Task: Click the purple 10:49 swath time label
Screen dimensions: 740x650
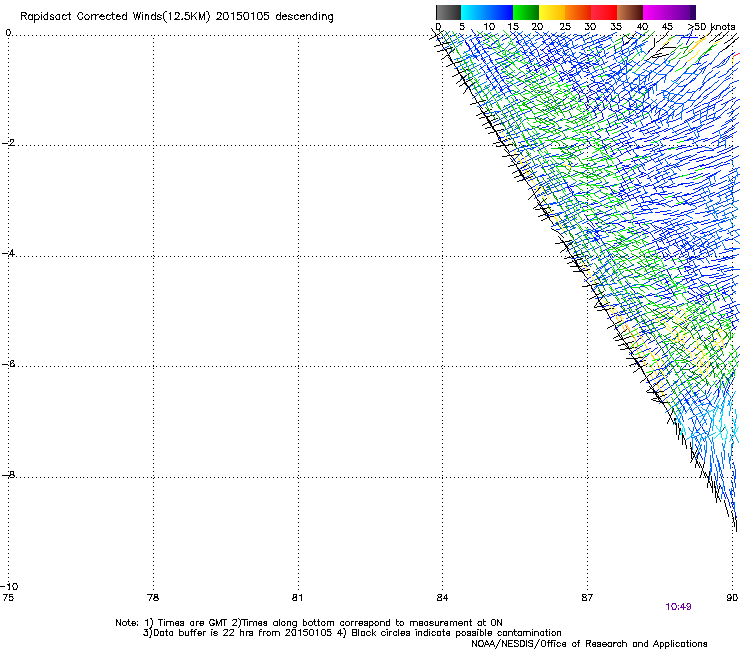Action: click(x=678, y=607)
